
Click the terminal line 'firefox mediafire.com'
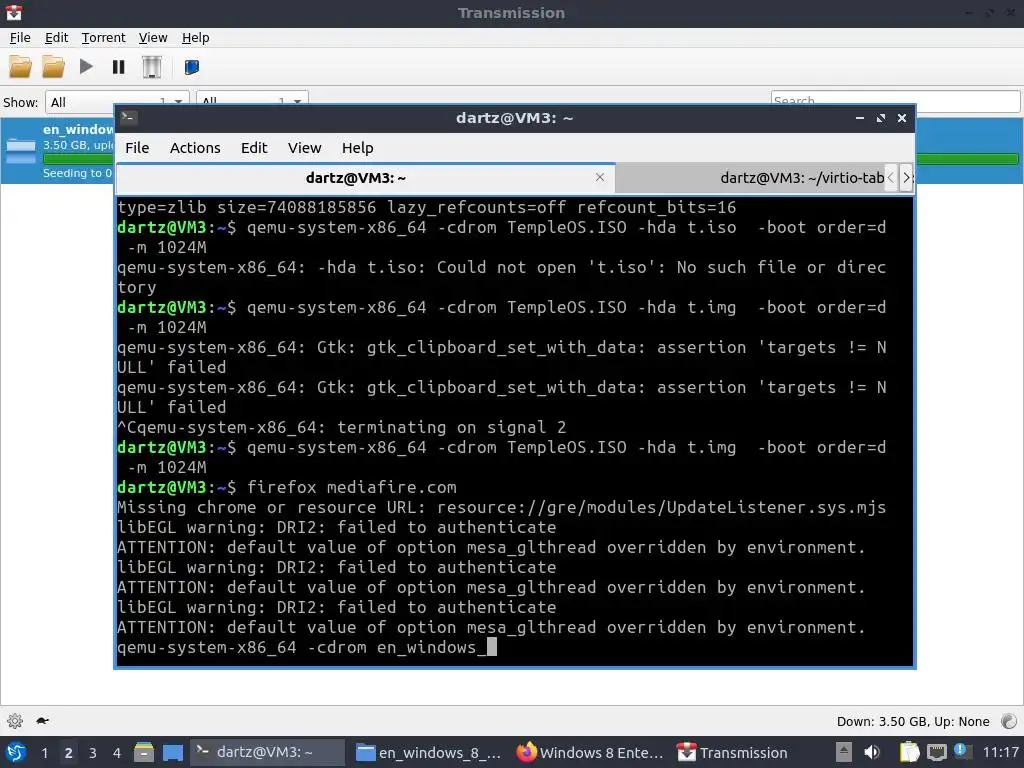(x=351, y=487)
